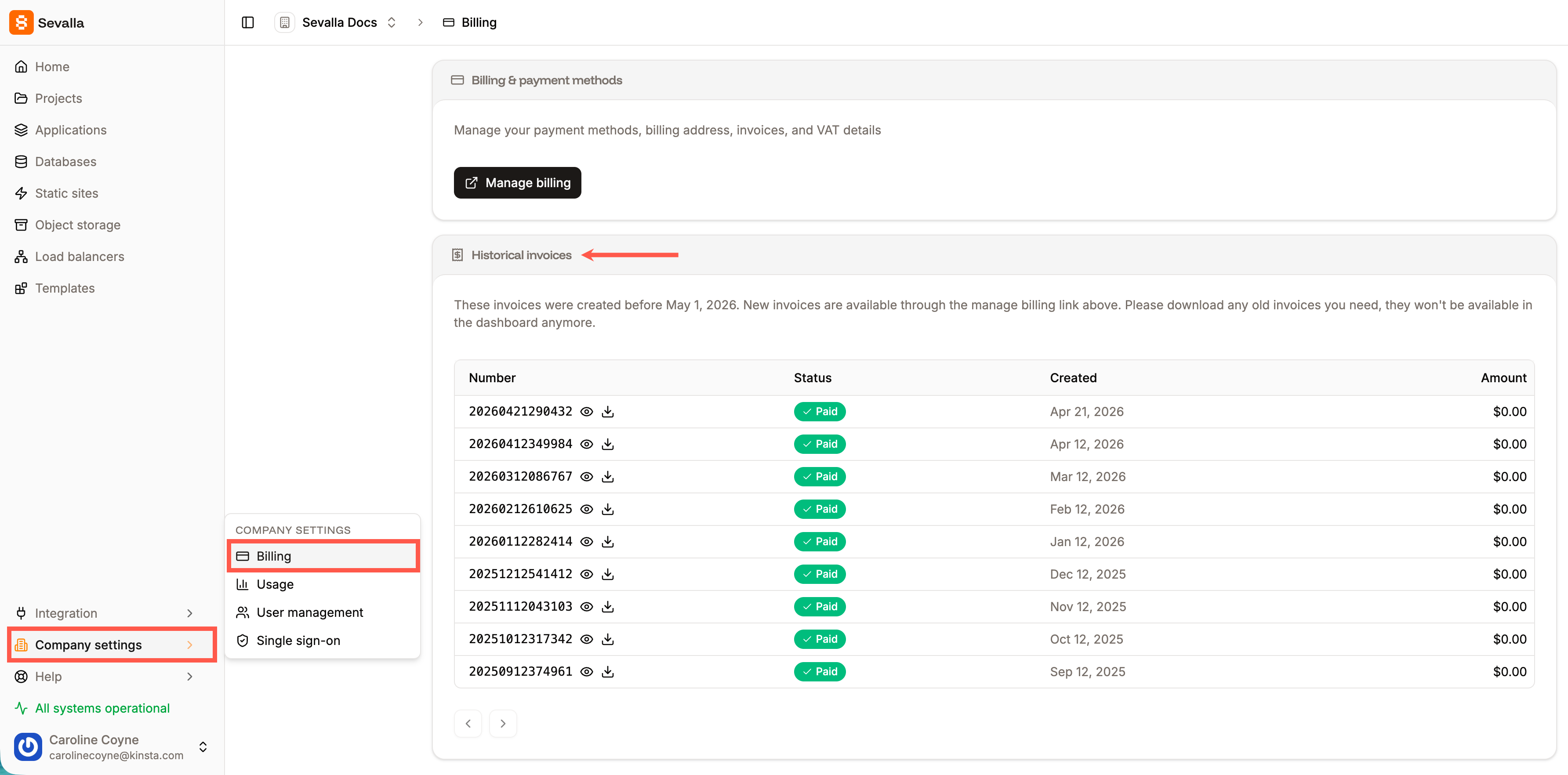Click the Created column header
1568x775 pixels.
tap(1073, 378)
